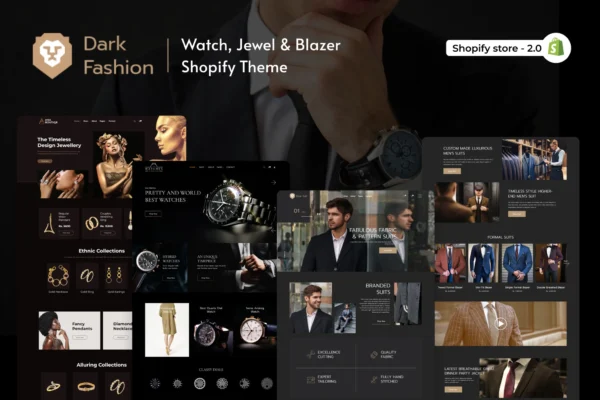Click the jewellery page boutique logo
The width and height of the screenshot is (600, 400).
(49, 121)
